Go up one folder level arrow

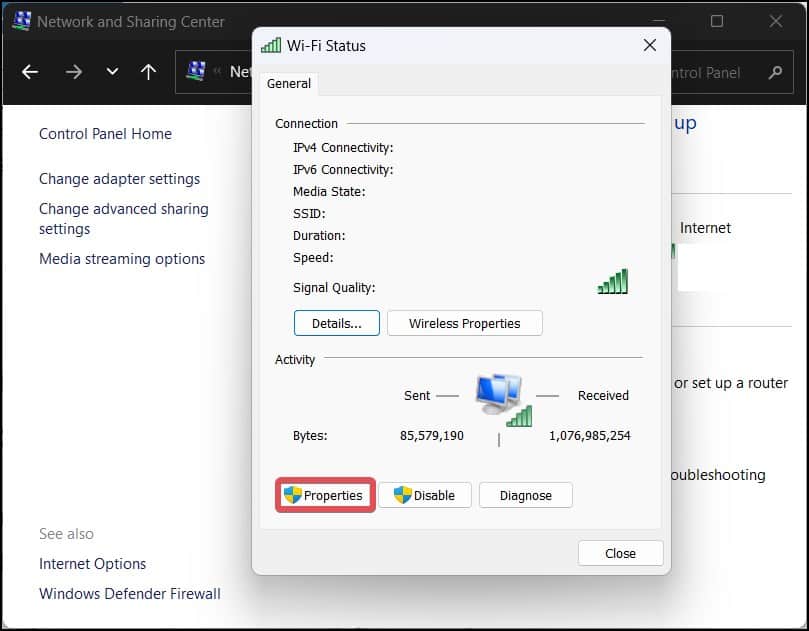click(149, 72)
